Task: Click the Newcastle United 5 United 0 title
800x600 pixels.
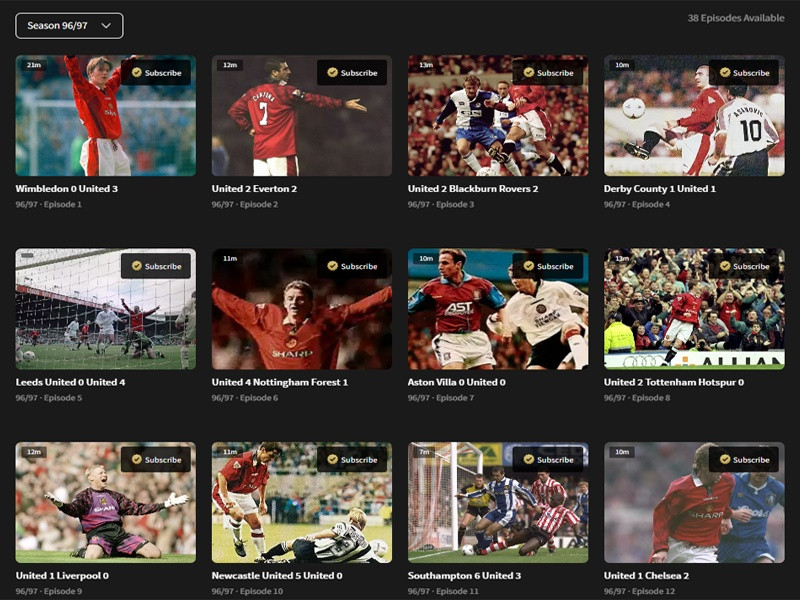Action: tap(277, 576)
